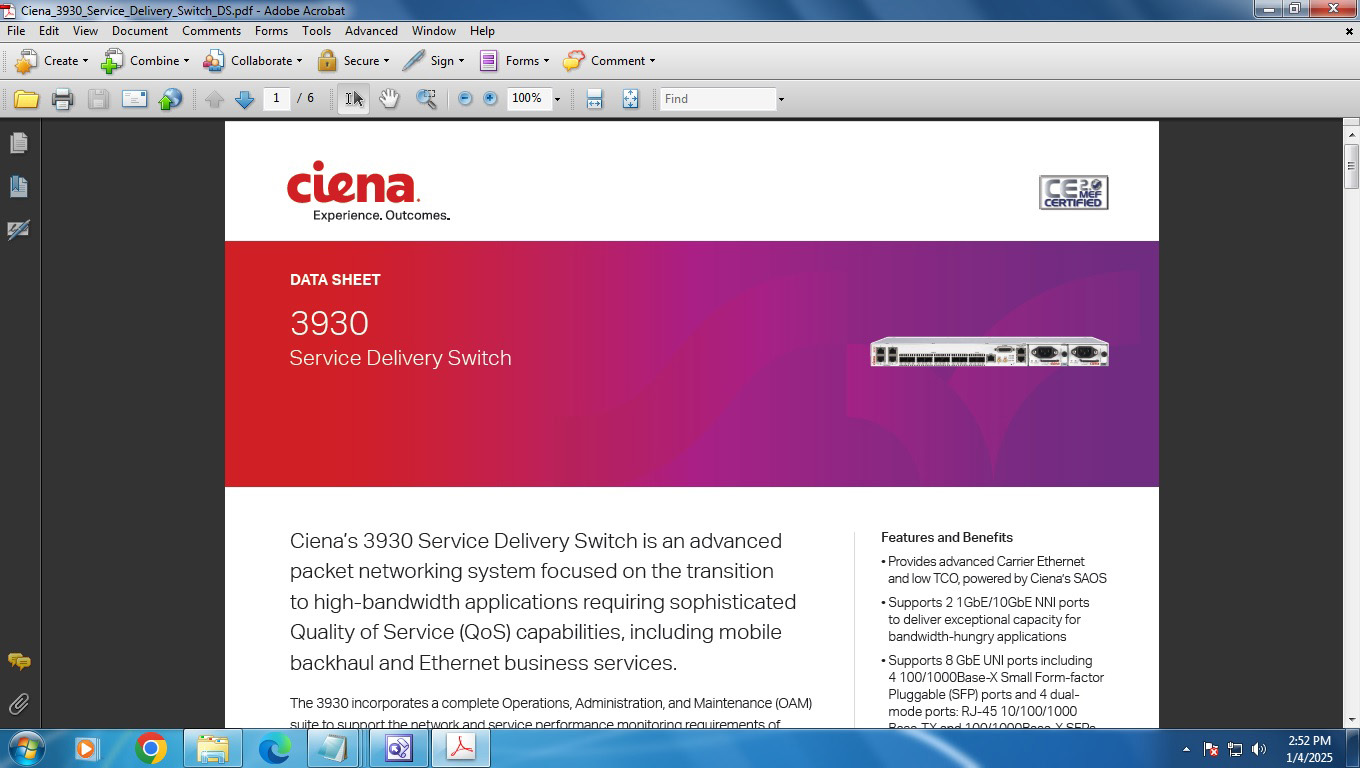Screen dimensions: 1360x768
Task: Open the zoom percentage dropdown arrow
Action: (x=557, y=99)
